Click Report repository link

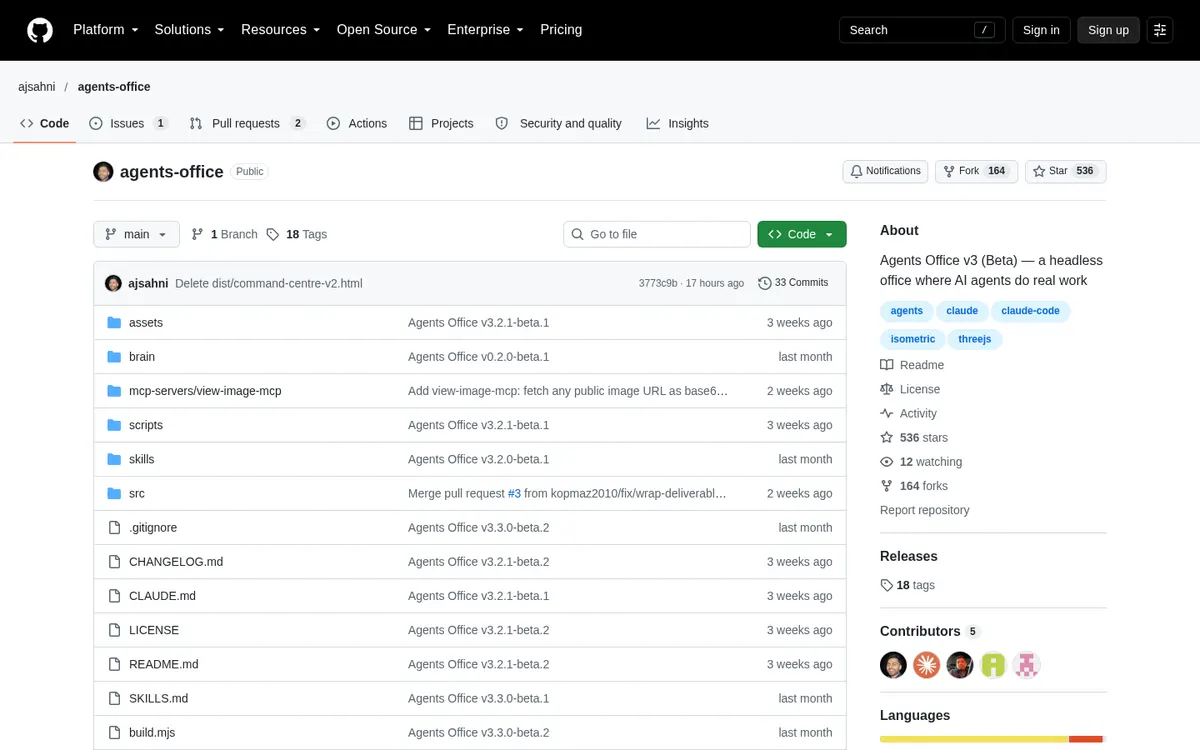(925, 510)
